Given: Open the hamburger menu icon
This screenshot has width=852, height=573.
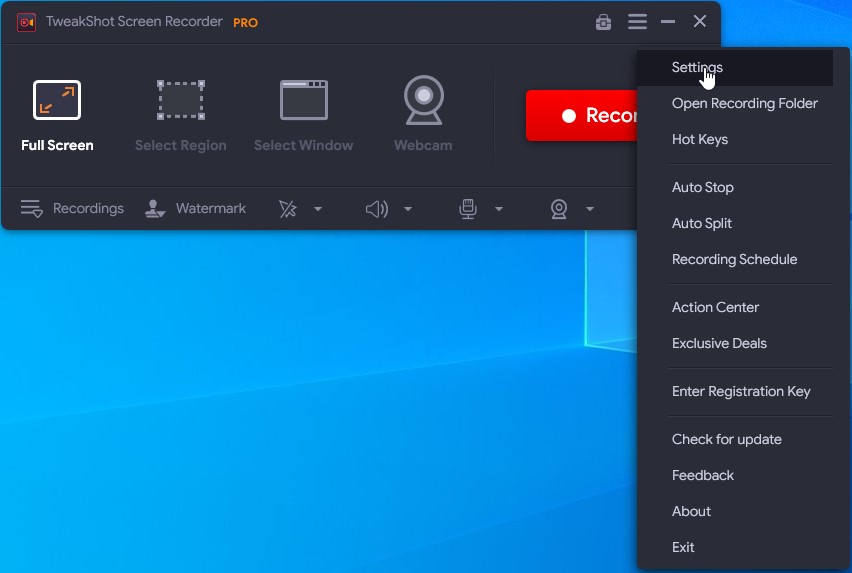Looking at the screenshot, I should tap(637, 22).
